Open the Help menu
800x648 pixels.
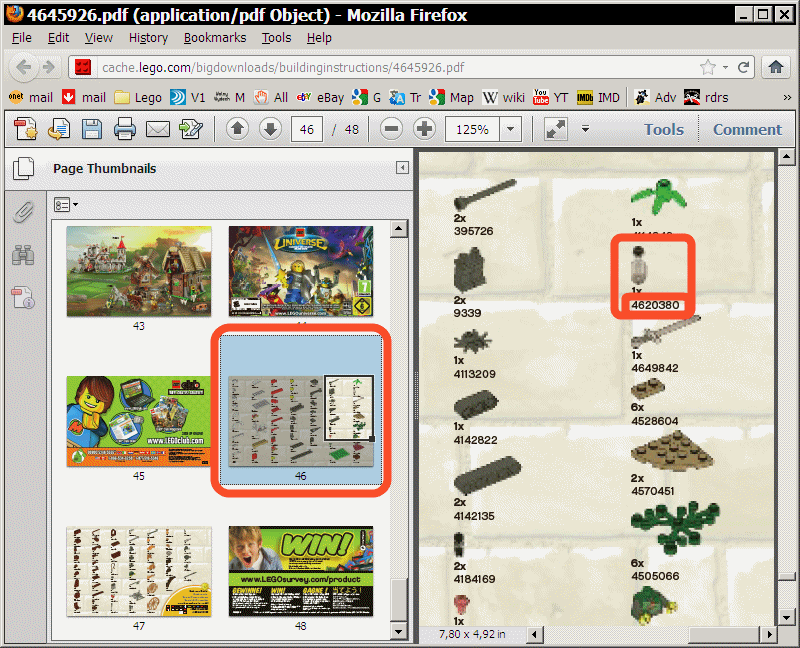[x=319, y=38]
